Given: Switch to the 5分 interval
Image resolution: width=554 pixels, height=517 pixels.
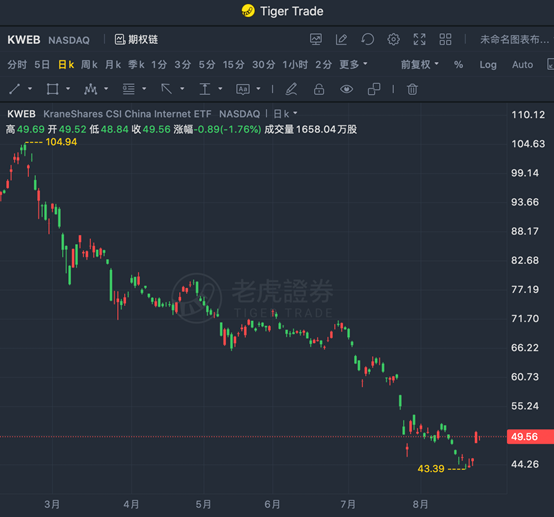Looking at the screenshot, I should (x=207, y=65).
